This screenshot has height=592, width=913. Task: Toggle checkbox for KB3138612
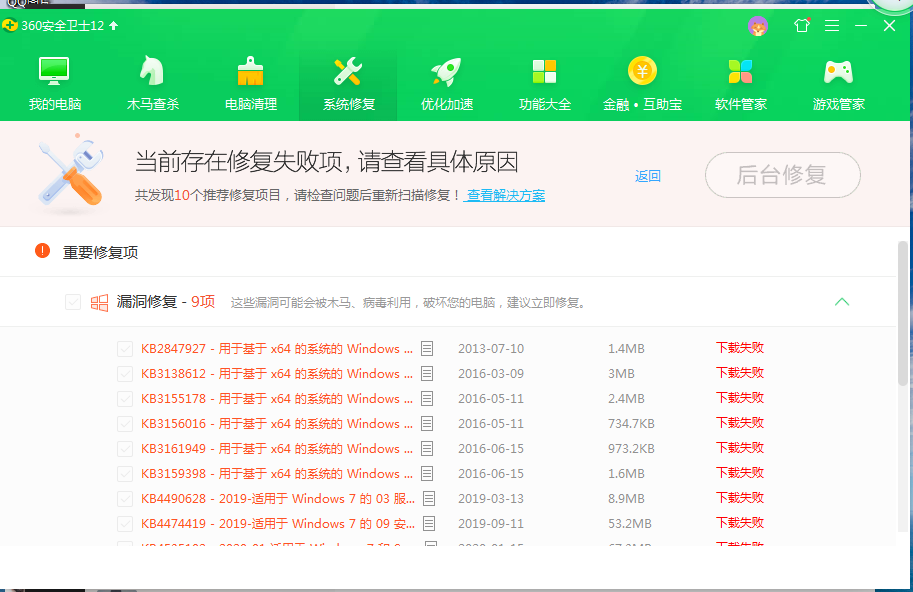click(125, 374)
